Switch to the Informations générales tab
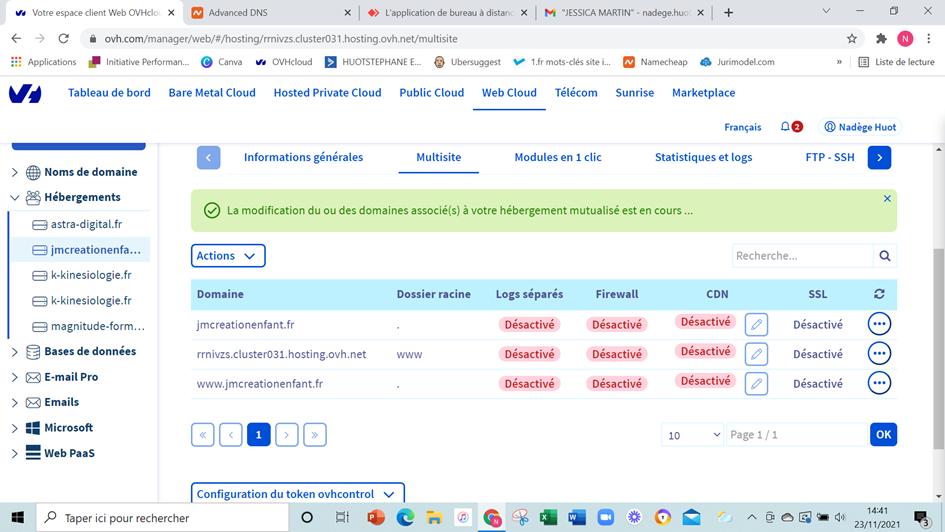 tap(303, 157)
